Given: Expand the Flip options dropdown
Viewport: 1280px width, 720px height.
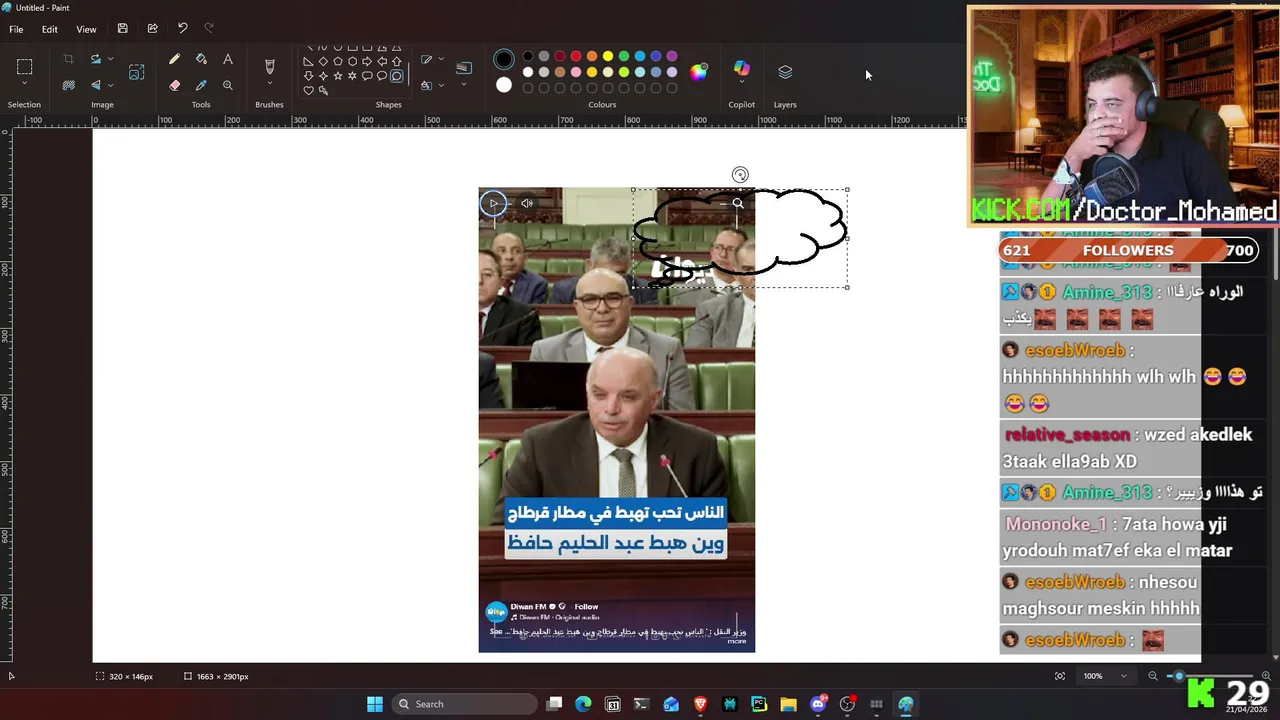Looking at the screenshot, I should [x=110, y=86].
